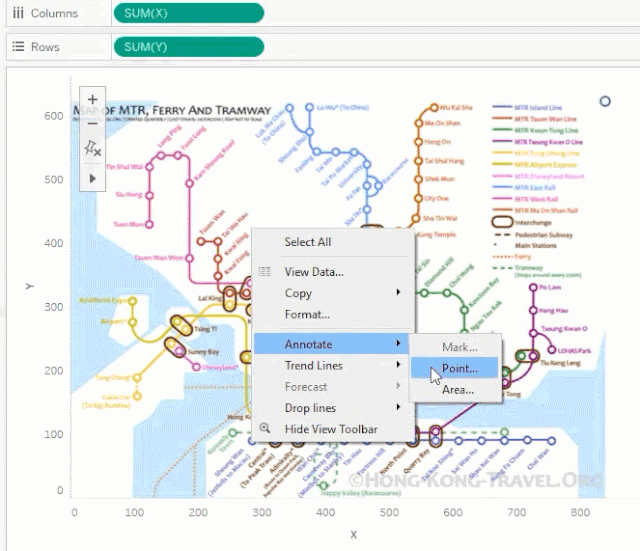
Task: Toggle Hide View Toolbar option
Action: pyautogui.click(x=331, y=429)
